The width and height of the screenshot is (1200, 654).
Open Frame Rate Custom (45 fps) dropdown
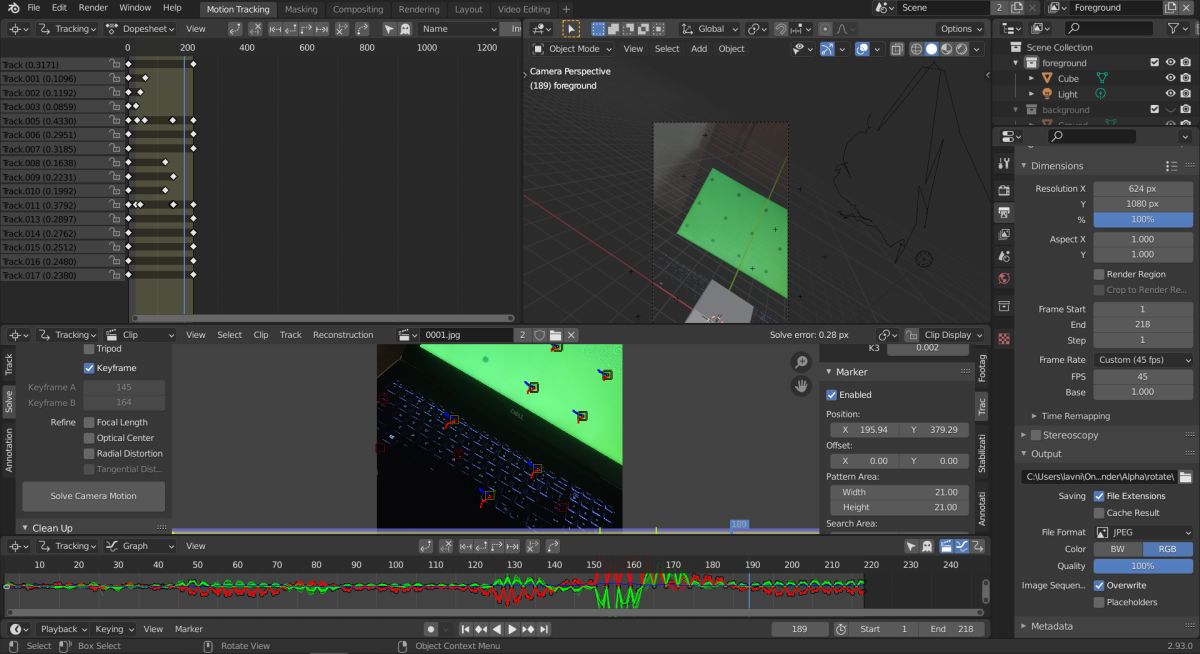coord(1143,360)
